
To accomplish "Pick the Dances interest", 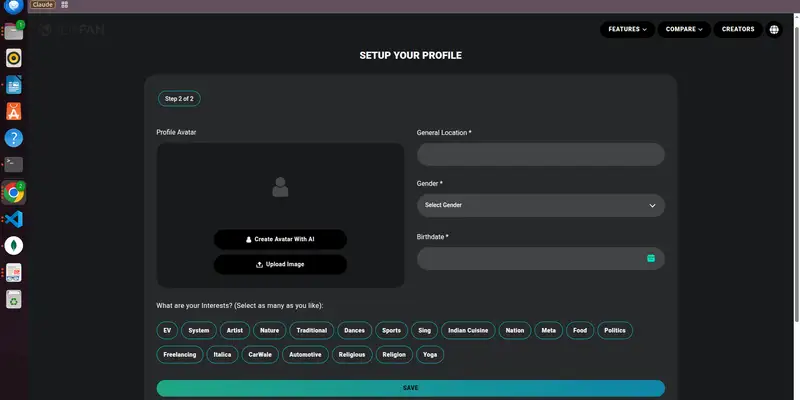I will coord(355,331).
